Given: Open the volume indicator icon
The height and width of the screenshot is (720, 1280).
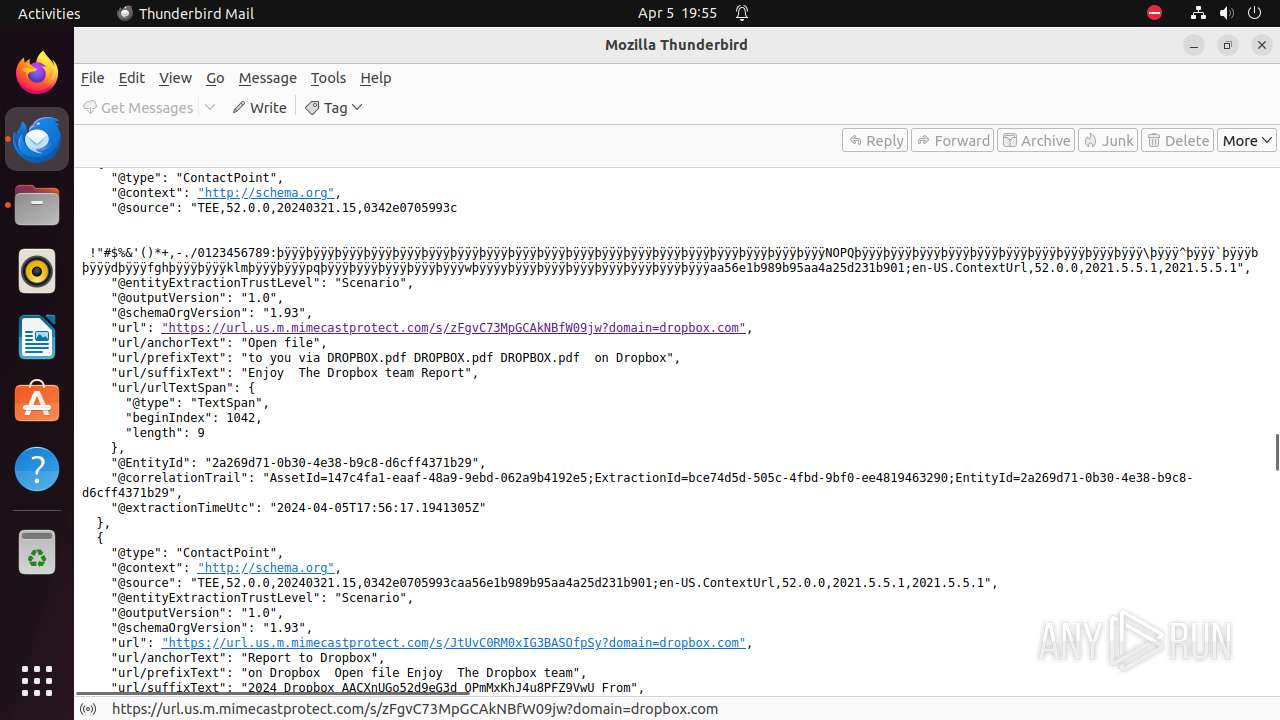Looking at the screenshot, I should pyautogui.click(x=1226, y=13).
